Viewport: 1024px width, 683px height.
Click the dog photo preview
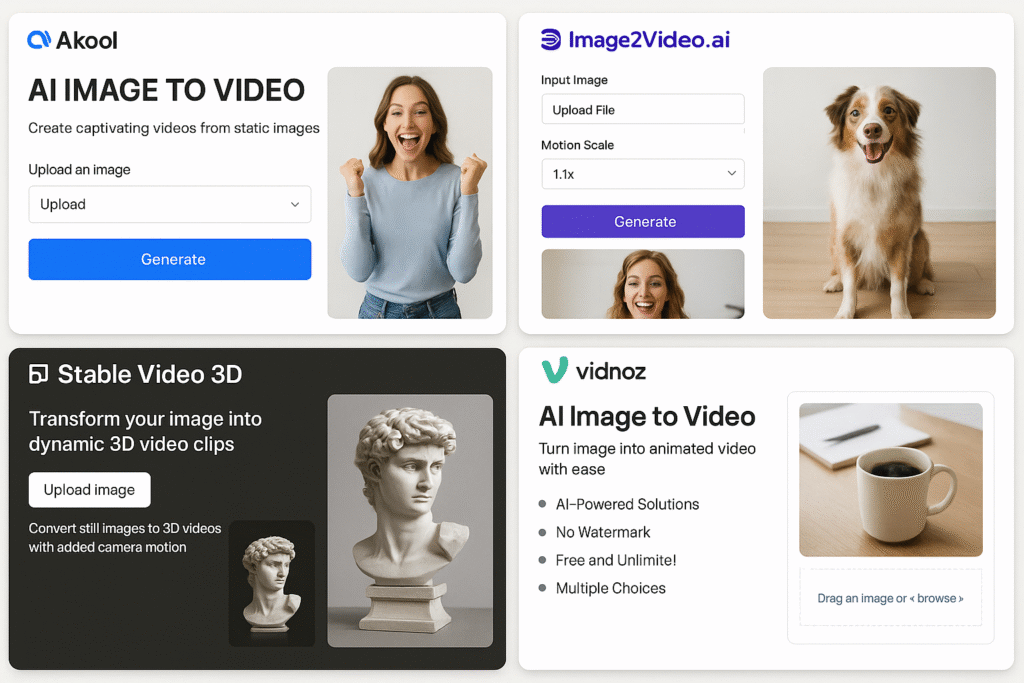click(879, 192)
